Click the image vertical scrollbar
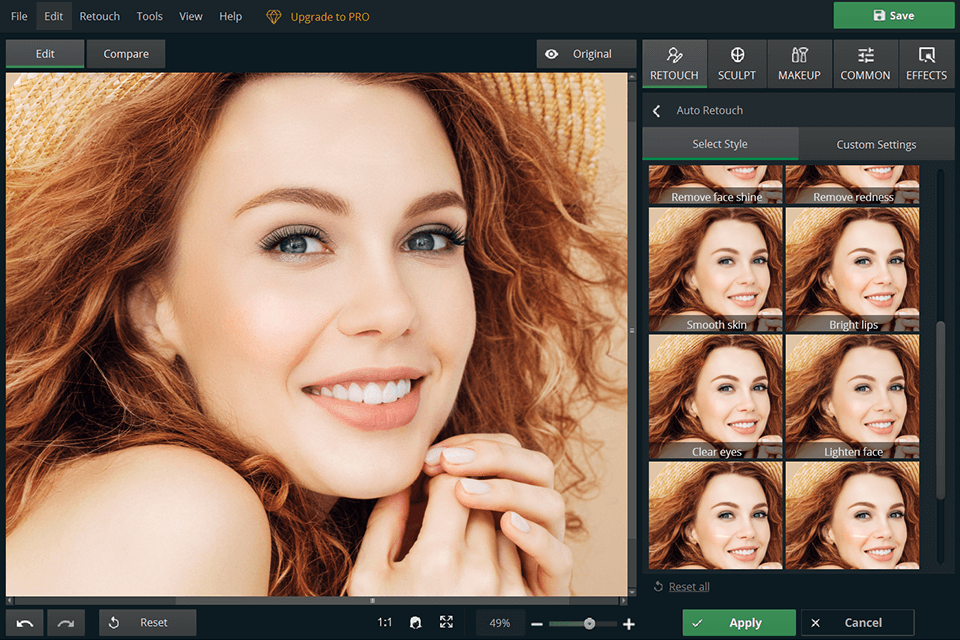960x640 pixels. 632,331
